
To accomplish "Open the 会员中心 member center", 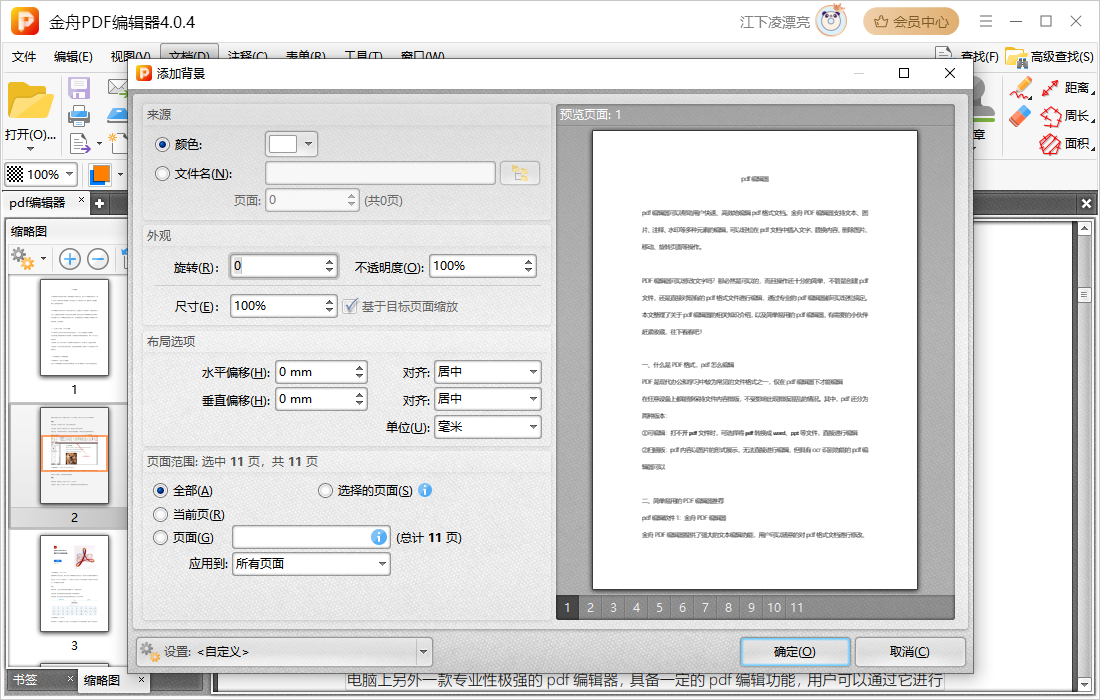I will (911, 22).
